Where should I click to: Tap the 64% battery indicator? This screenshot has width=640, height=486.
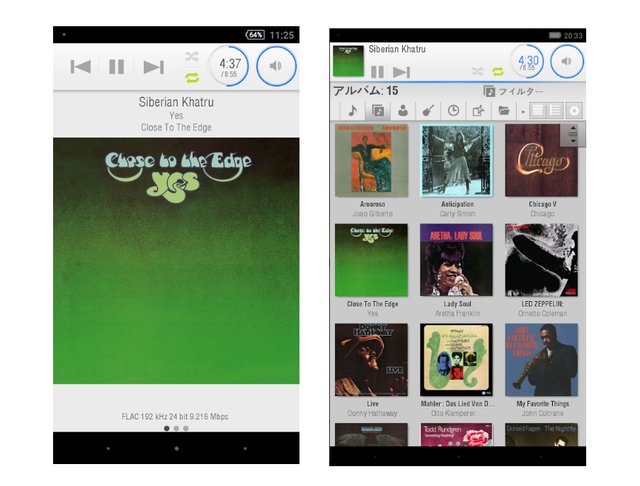tap(255, 35)
